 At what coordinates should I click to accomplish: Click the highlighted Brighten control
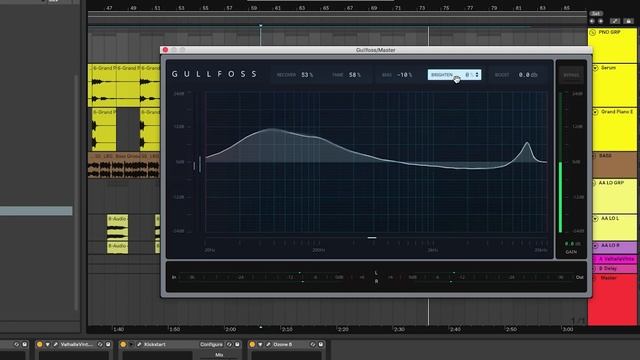[454, 75]
